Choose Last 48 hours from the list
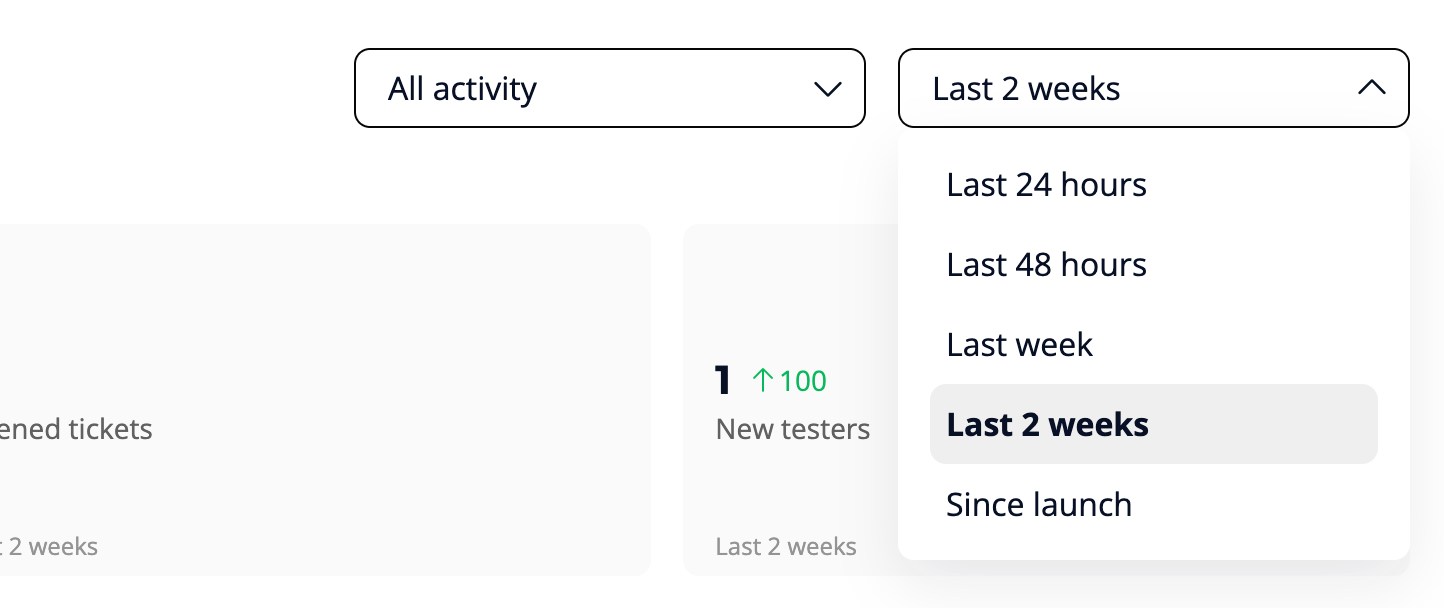 (x=1046, y=265)
